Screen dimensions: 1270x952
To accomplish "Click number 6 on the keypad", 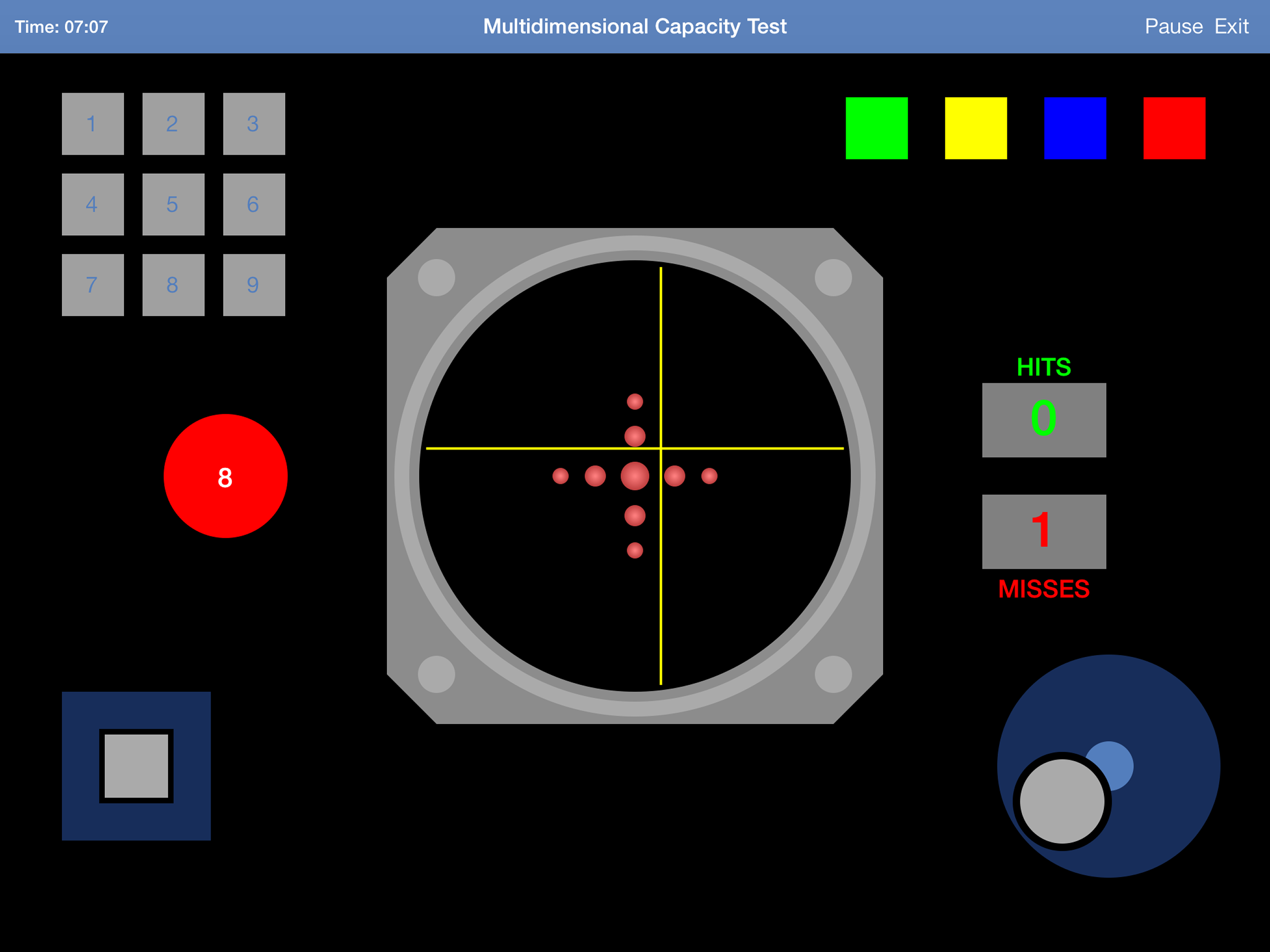I will tap(254, 204).
